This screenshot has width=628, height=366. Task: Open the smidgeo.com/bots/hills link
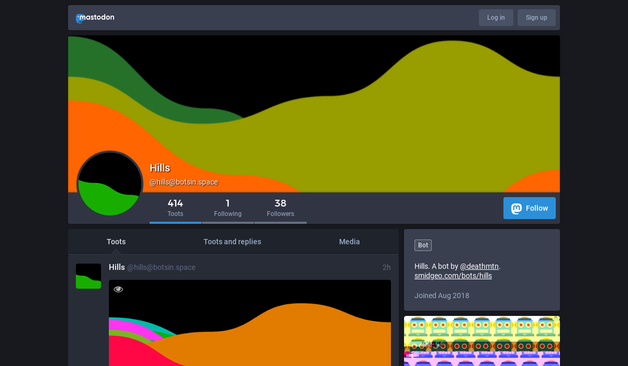coord(453,276)
